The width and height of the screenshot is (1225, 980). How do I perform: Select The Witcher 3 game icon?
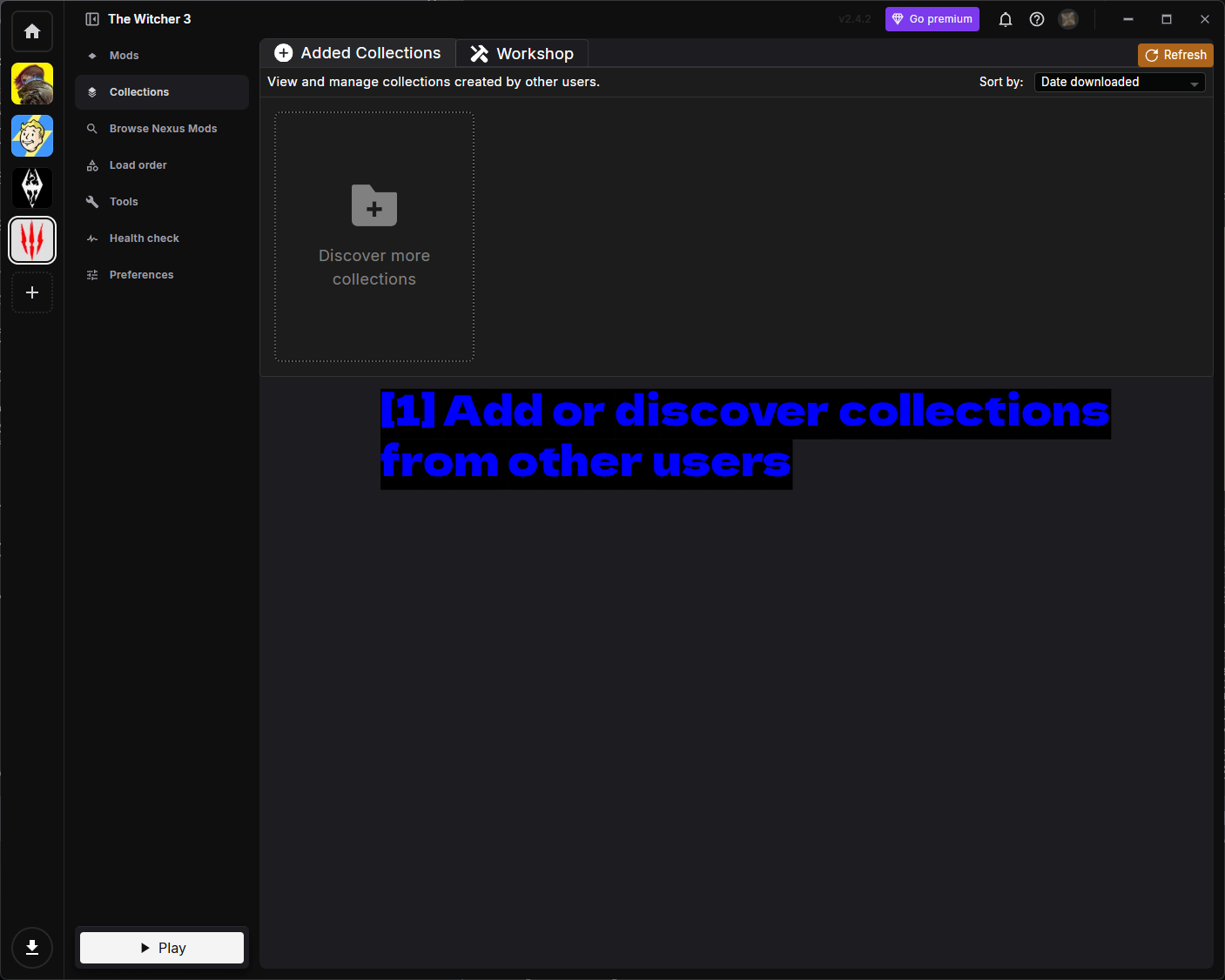point(32,240)
